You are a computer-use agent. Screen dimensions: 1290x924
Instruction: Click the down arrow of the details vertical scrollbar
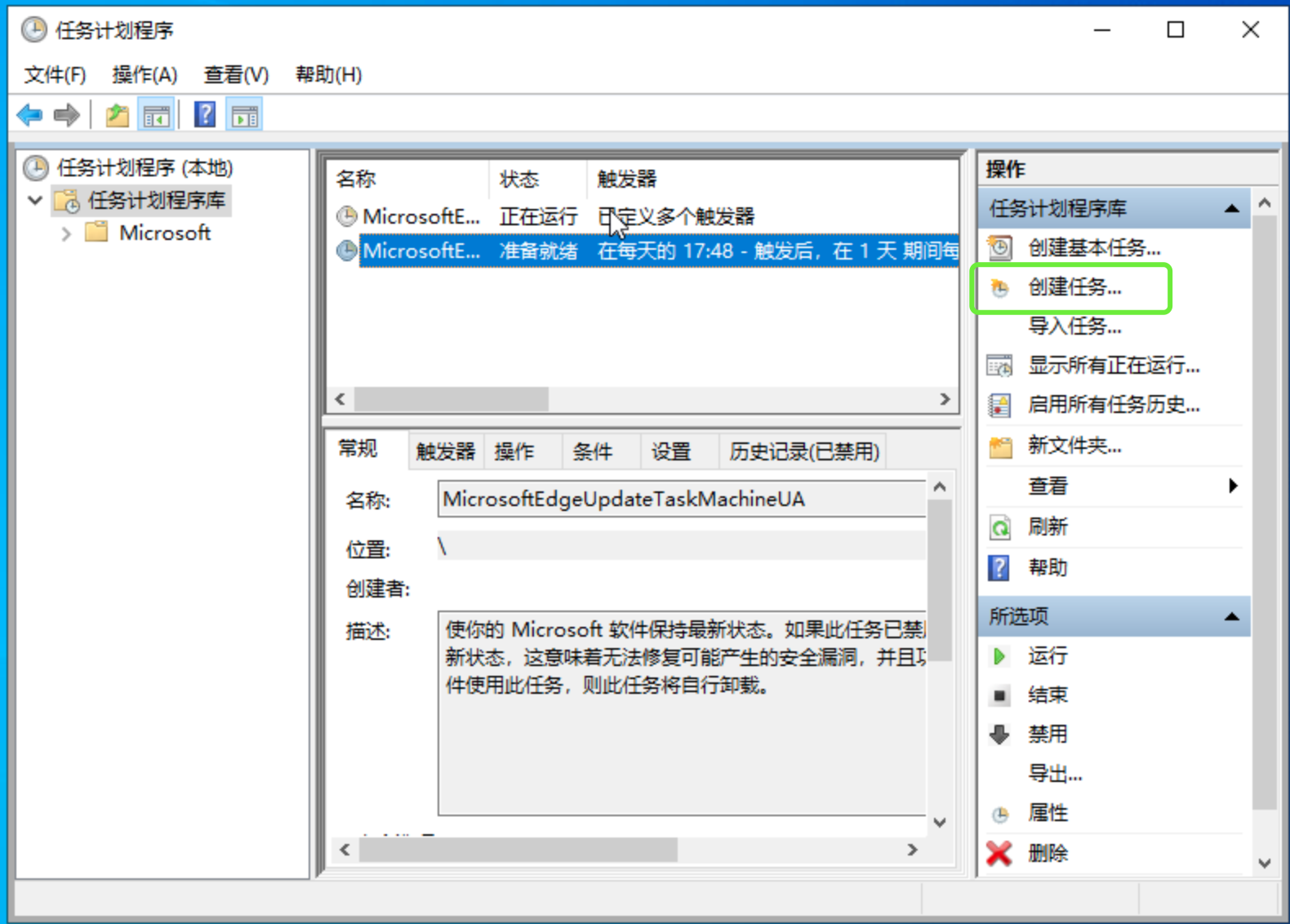pos(940,822)
